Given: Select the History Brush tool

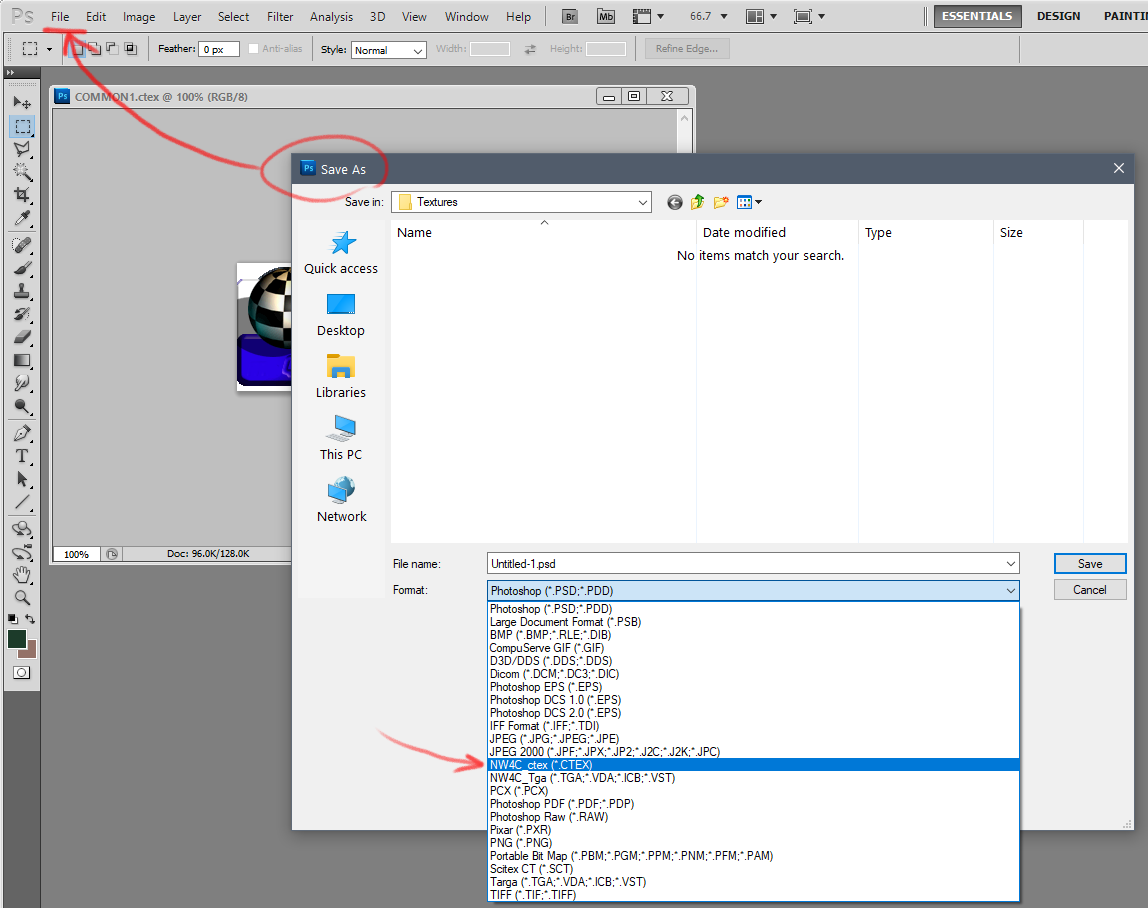Looking at the screenshot, I should point(22,314).
